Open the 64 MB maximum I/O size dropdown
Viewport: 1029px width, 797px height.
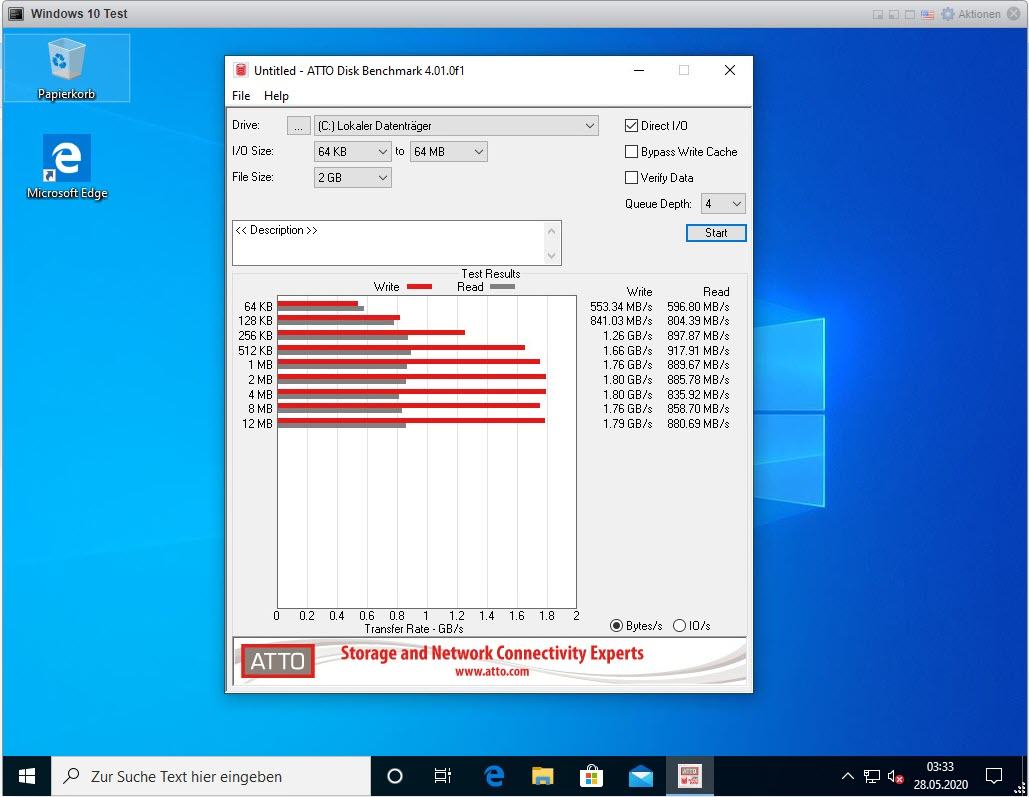click(x=449, y=152)
